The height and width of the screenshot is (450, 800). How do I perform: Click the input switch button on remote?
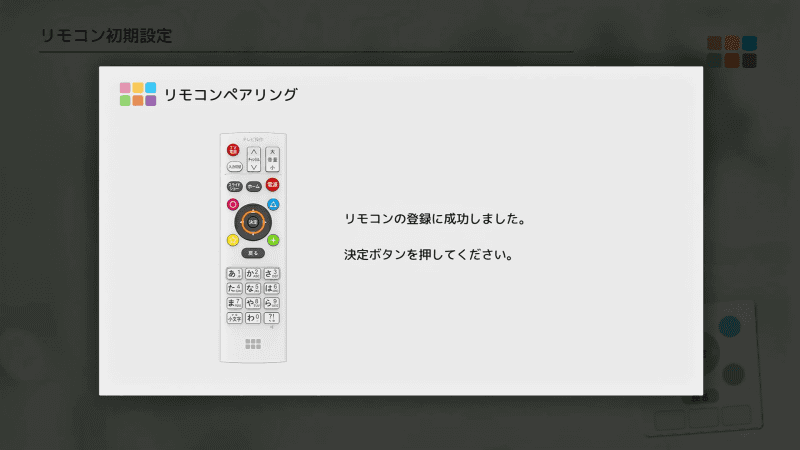coord(234,167)
